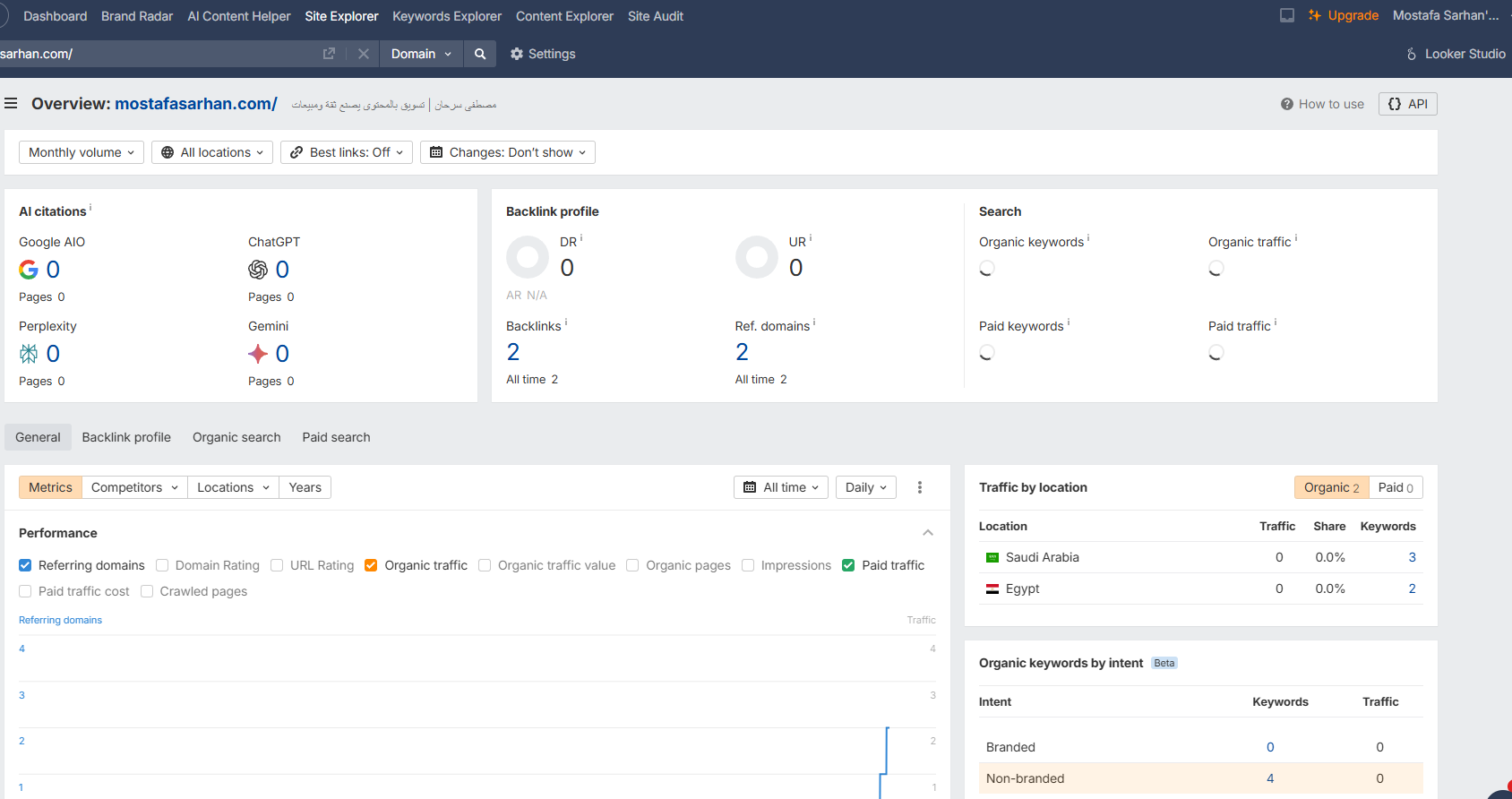Click the URL input field
The height and width of the screenshot is (799, 1512).
coord(157,54)
